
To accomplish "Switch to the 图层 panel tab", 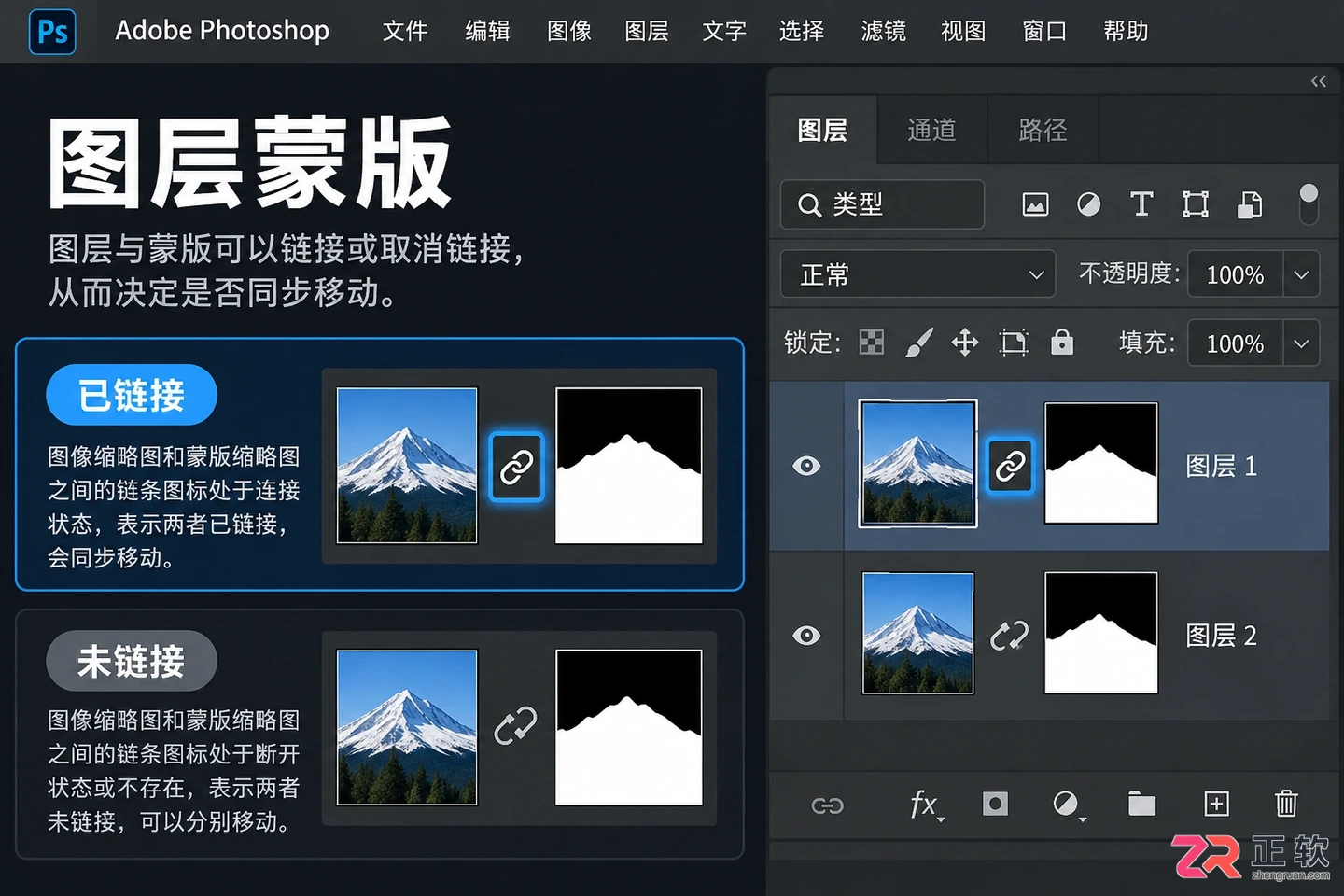I will point(822,130).
